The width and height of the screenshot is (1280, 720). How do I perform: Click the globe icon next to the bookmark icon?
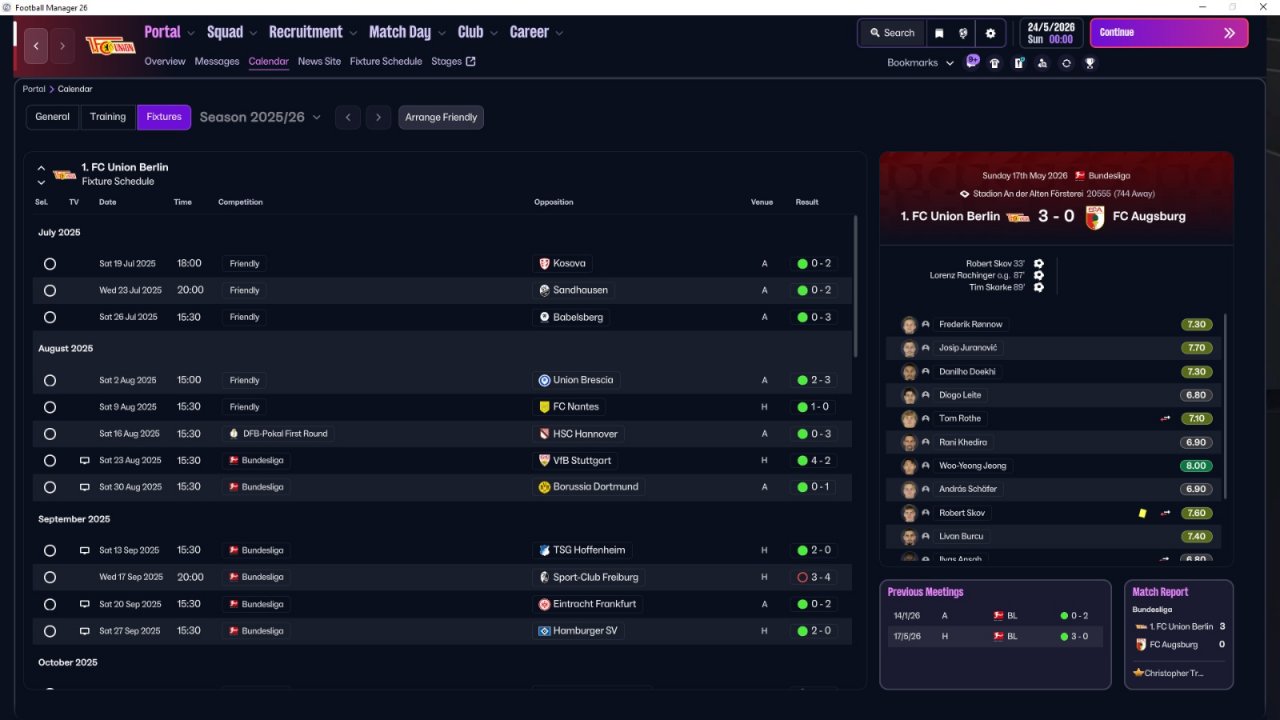coord(963,33)
